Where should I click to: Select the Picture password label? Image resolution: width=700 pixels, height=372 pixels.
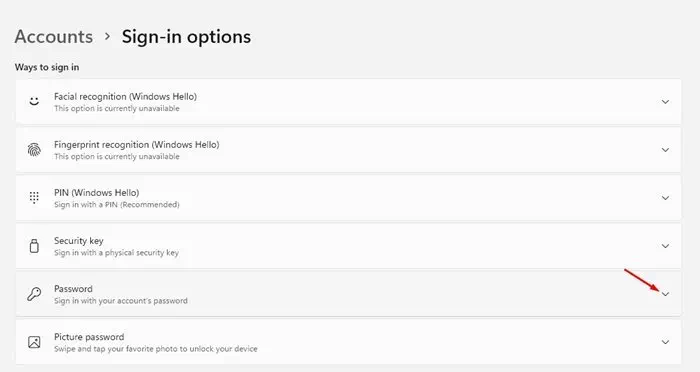[89, 337]
